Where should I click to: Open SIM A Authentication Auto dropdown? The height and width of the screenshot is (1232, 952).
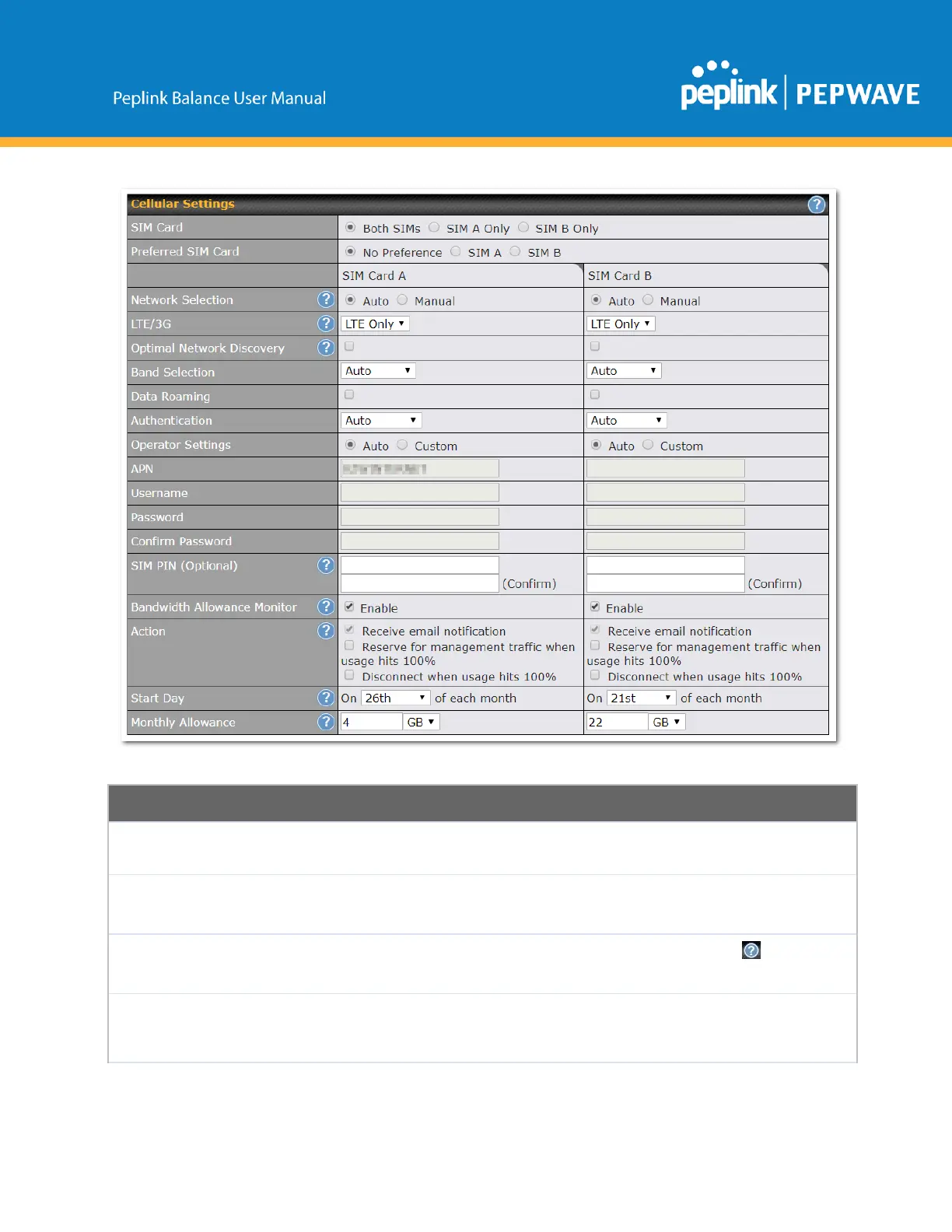[x=381, y=421]
